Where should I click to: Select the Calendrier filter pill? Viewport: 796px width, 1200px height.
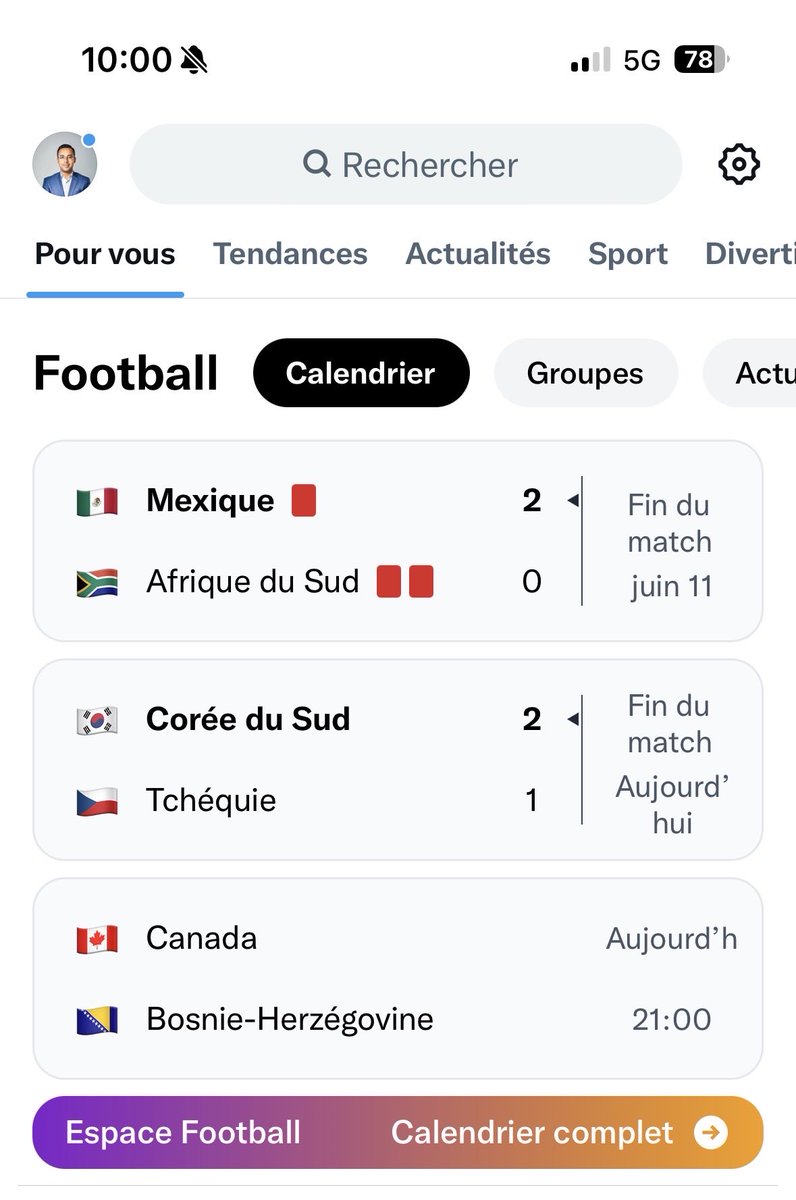(x=361, y=373)
